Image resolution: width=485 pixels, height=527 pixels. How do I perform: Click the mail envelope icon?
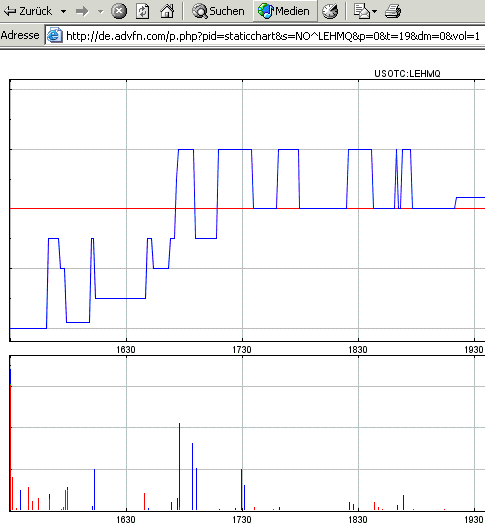(x=362, y=11)
